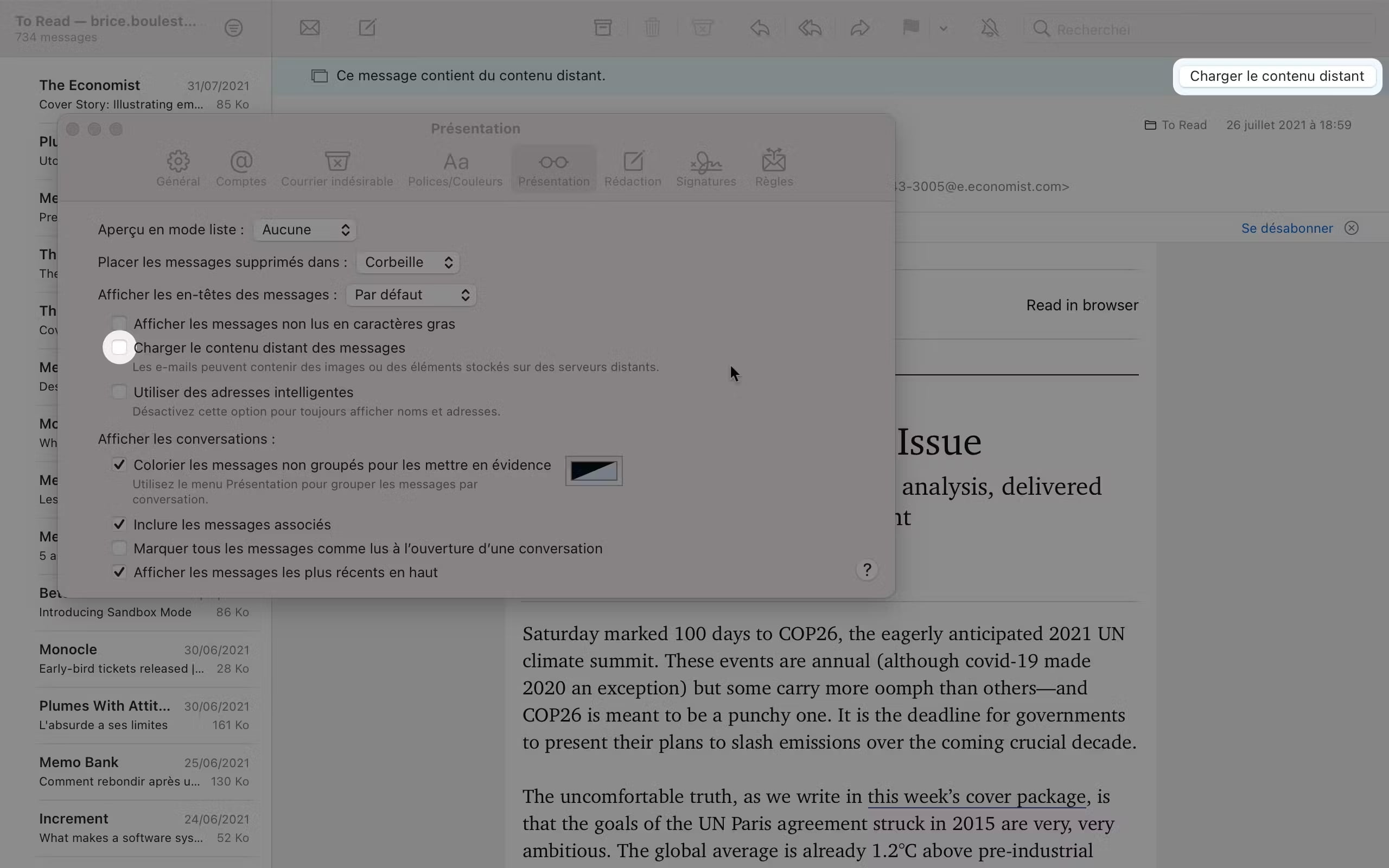Screen dimensions: 1389x868
Task: Uncheck Colorier les messages non groupés
Action: tap(119, 464)
